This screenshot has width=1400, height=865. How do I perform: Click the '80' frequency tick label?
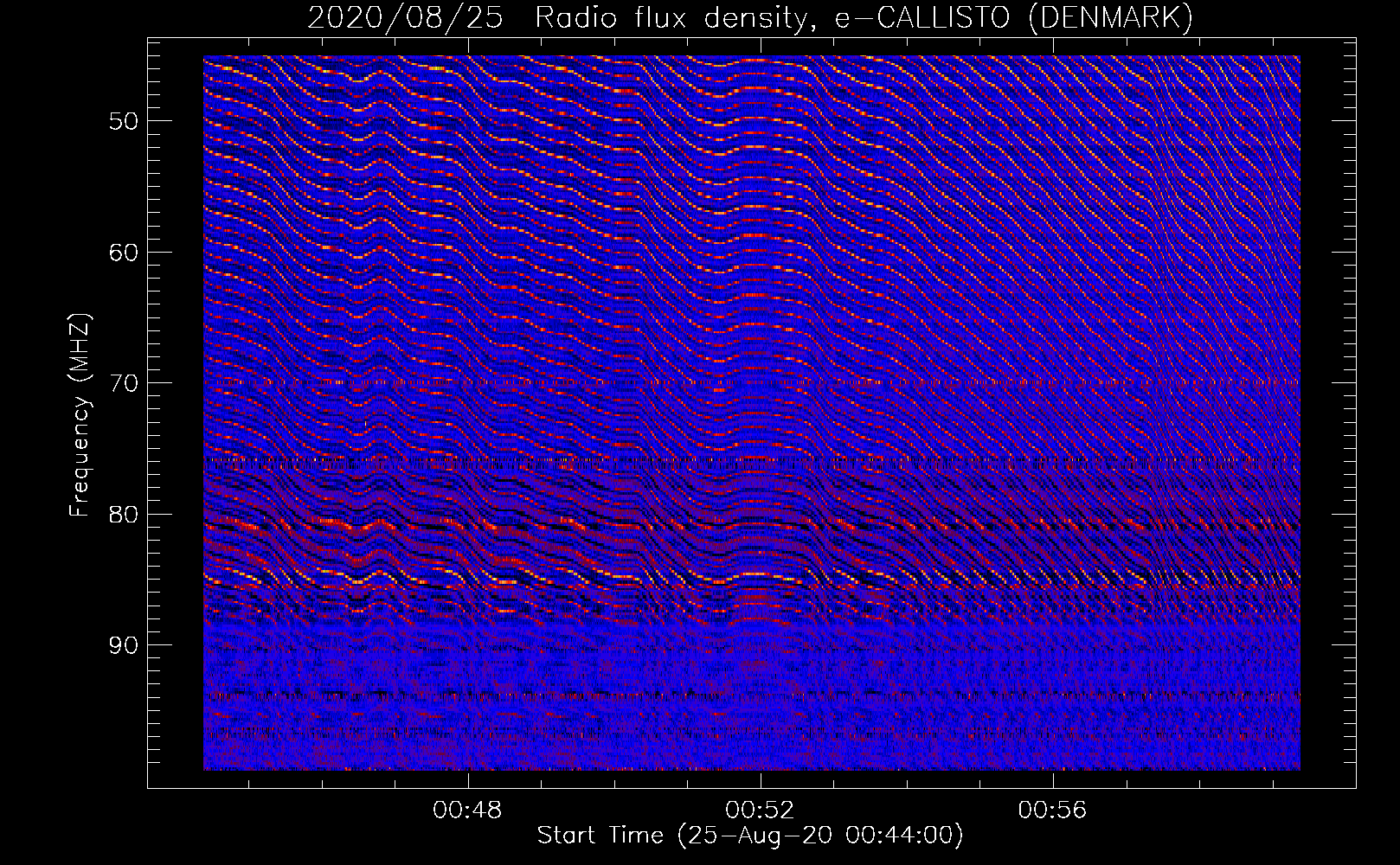click(124, 515)
